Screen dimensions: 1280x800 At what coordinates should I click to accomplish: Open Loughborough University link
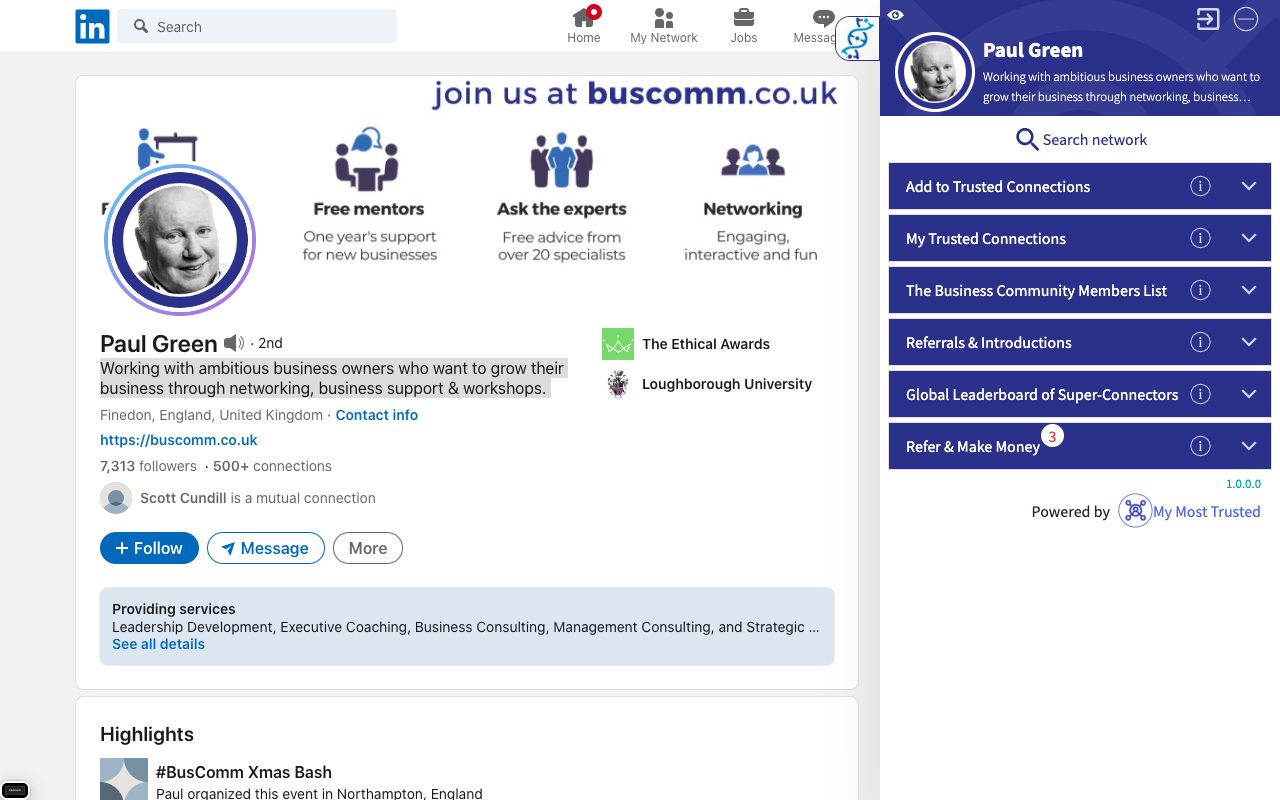coord(727,384)
